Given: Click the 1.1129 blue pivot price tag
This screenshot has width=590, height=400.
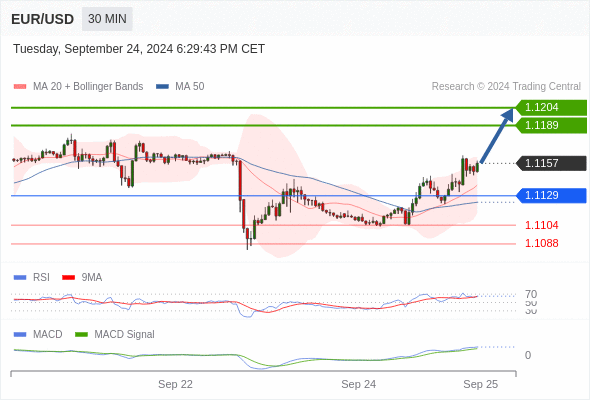Looking at the screenshot, I should coord(551,195).
